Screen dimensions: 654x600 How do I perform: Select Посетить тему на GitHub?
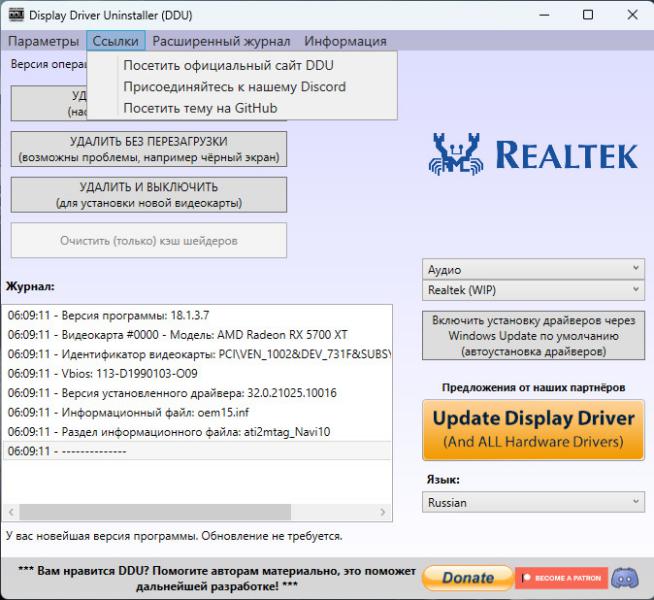click(x=200, y=107)
